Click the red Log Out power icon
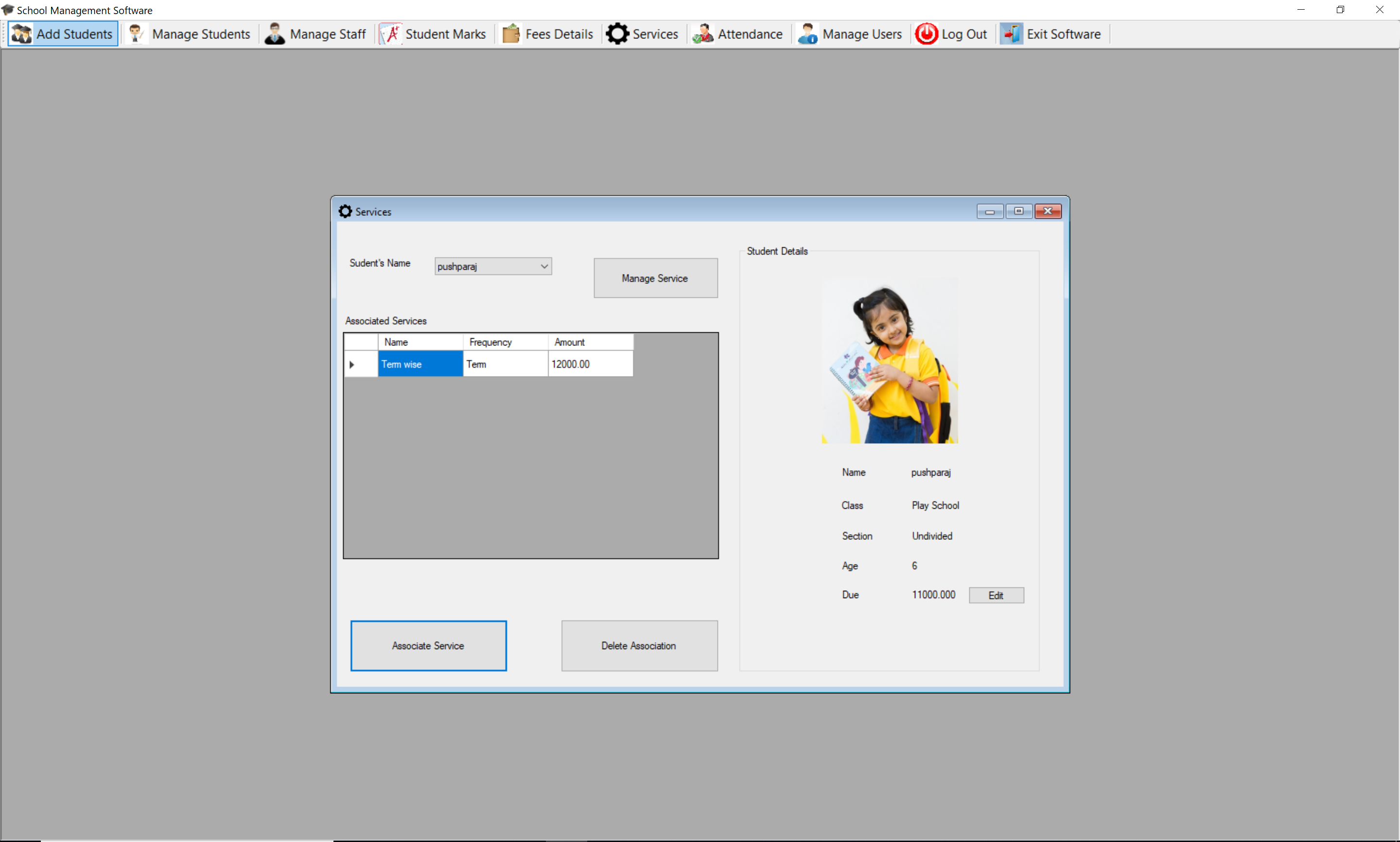Image resolution: width=1400 pixels, height=842 pixels. (926, 34)
